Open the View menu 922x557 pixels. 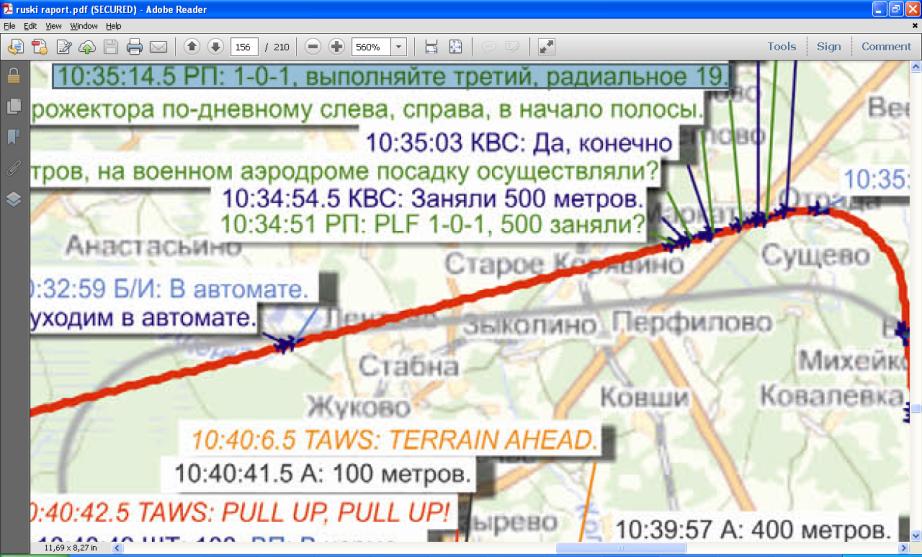pyautogui.click(x=54, y=26)
